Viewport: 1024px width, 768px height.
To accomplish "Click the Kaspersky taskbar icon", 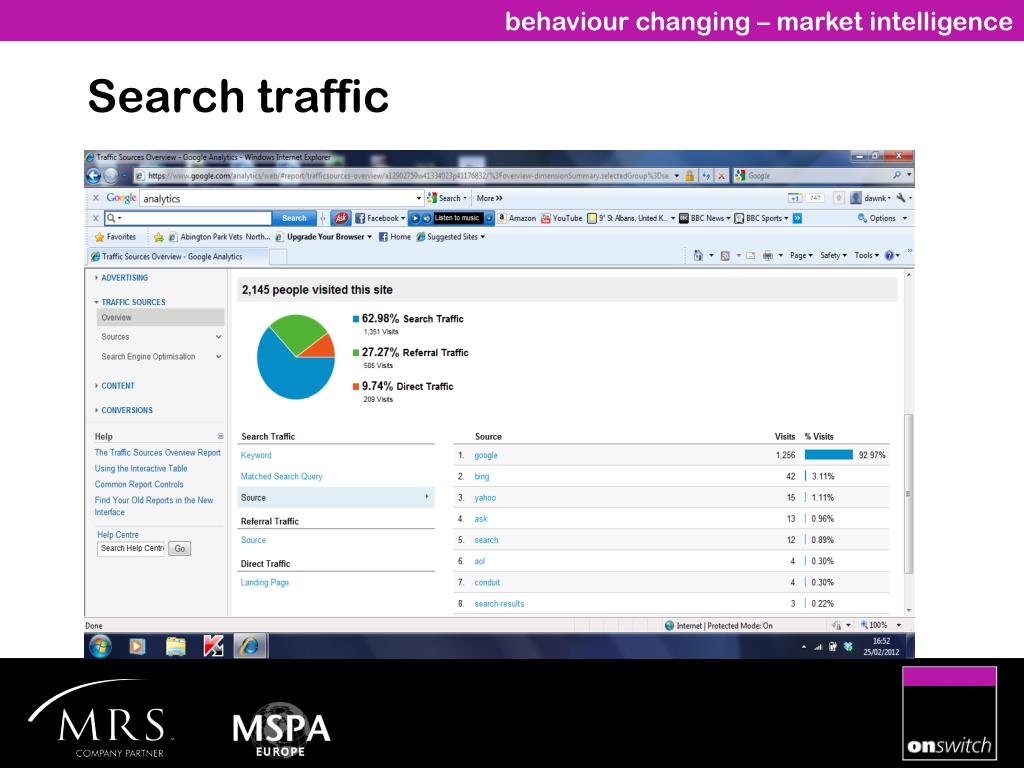I will point(213,647).
